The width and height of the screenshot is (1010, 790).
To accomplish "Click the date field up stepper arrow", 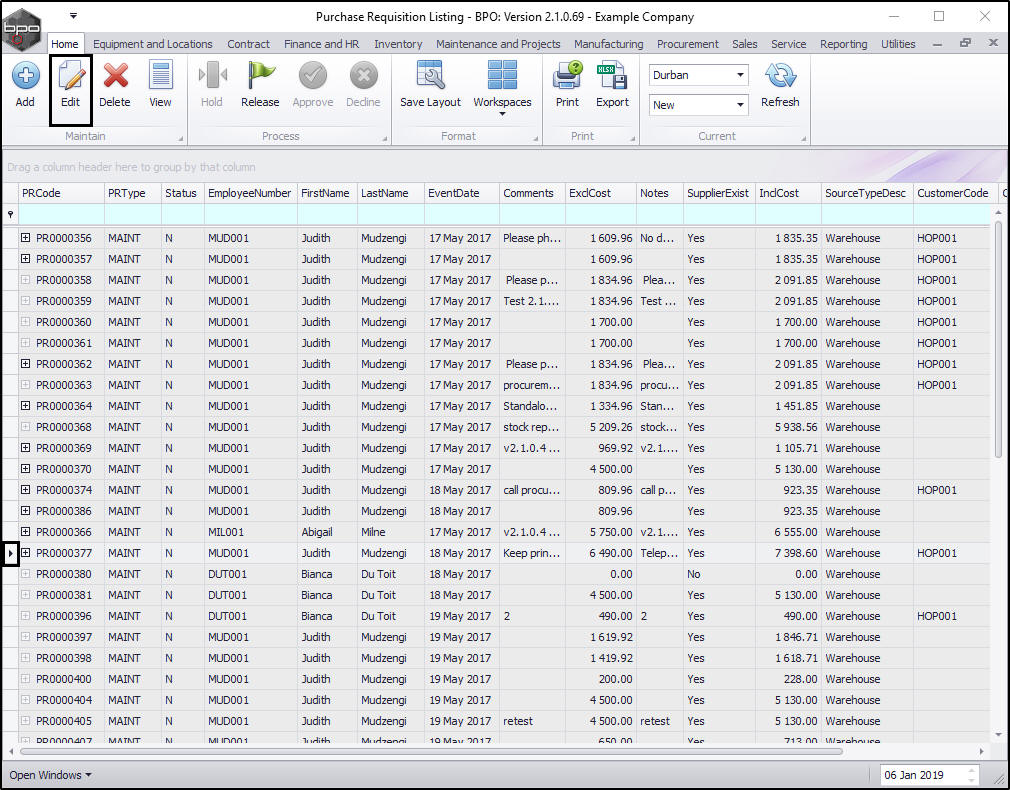I will point(971,771).
